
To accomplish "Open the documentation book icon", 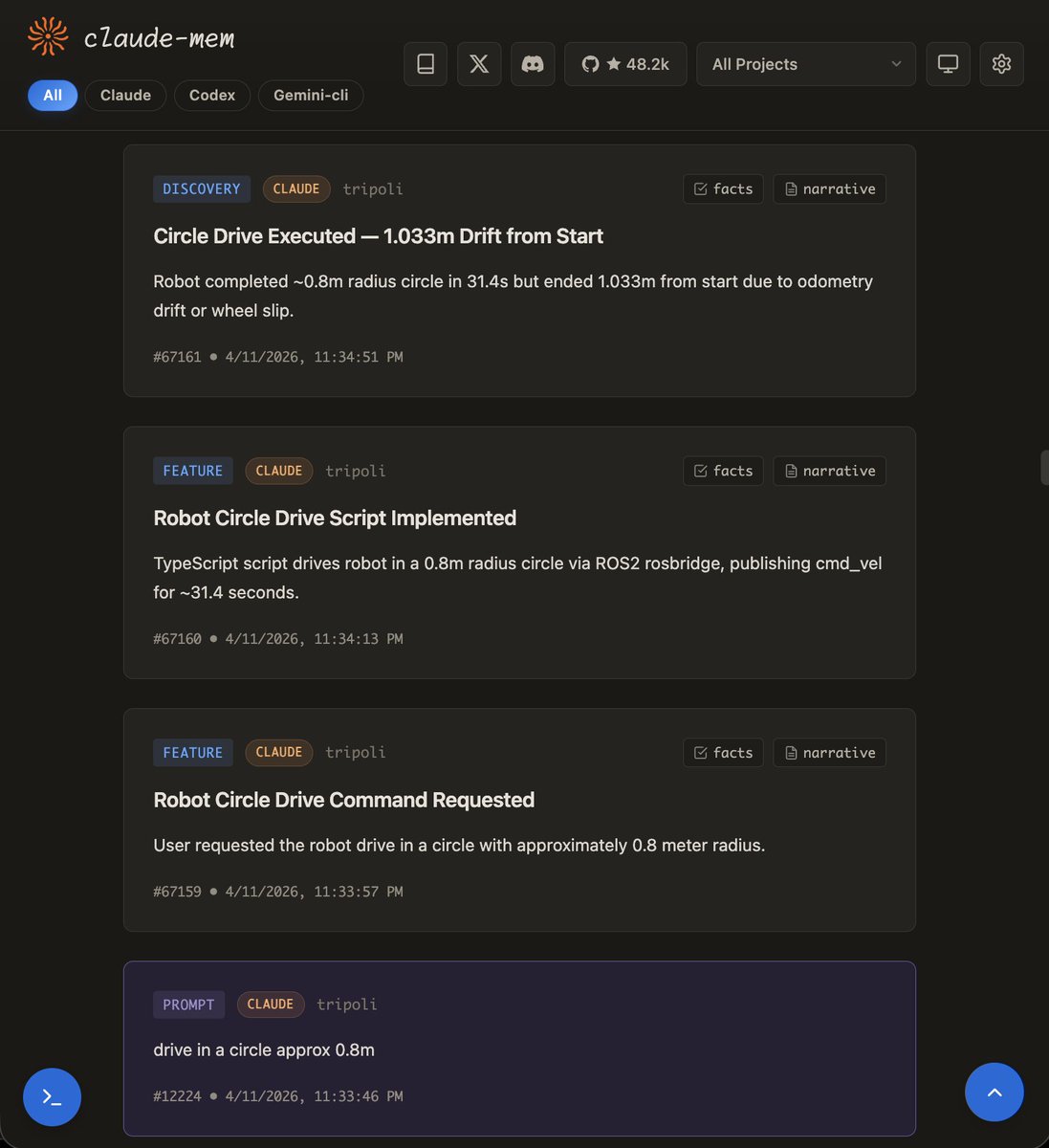I will pyautogui.click(x=426, y=64).
